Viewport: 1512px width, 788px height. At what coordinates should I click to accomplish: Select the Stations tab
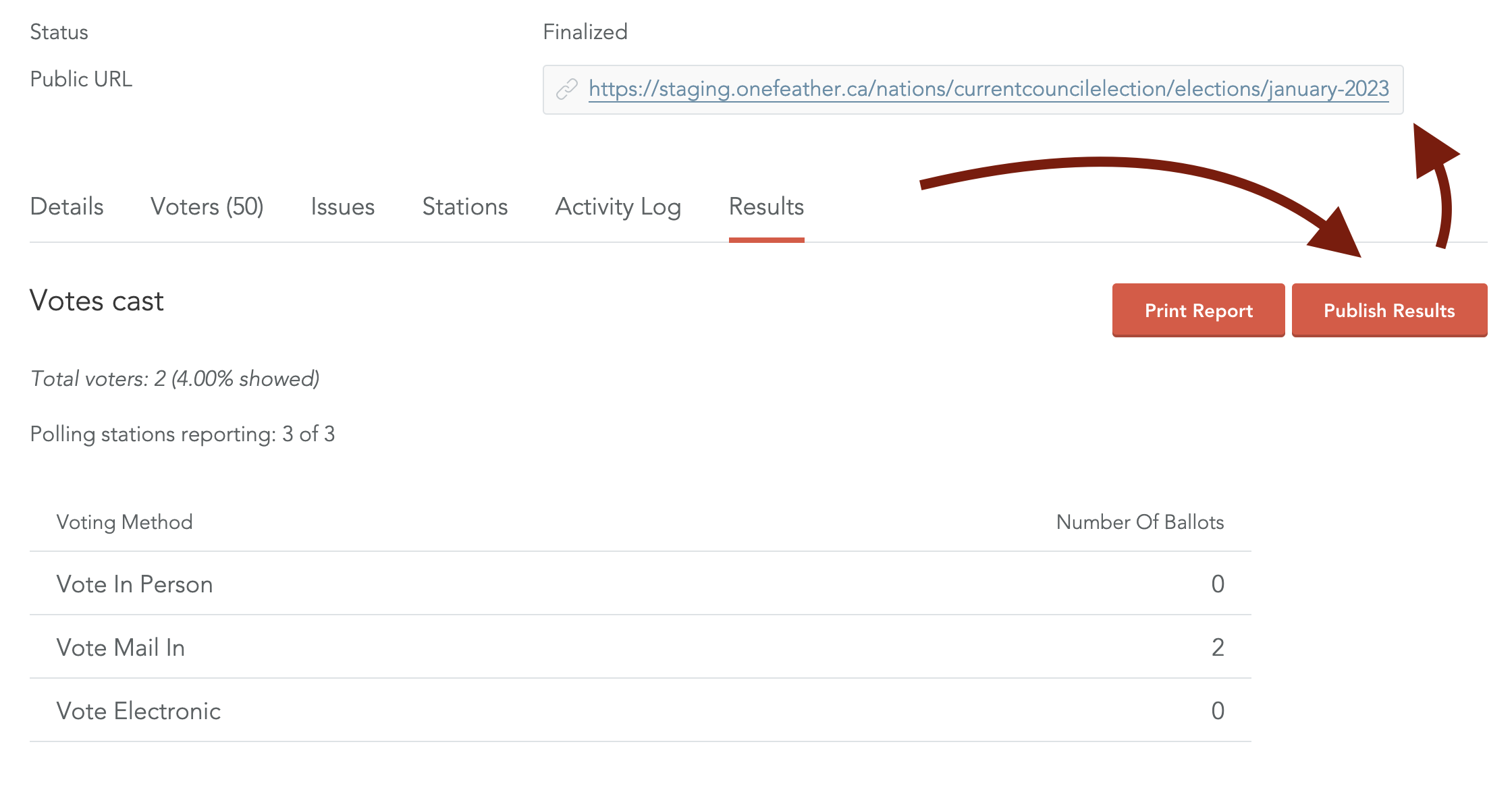465,206
